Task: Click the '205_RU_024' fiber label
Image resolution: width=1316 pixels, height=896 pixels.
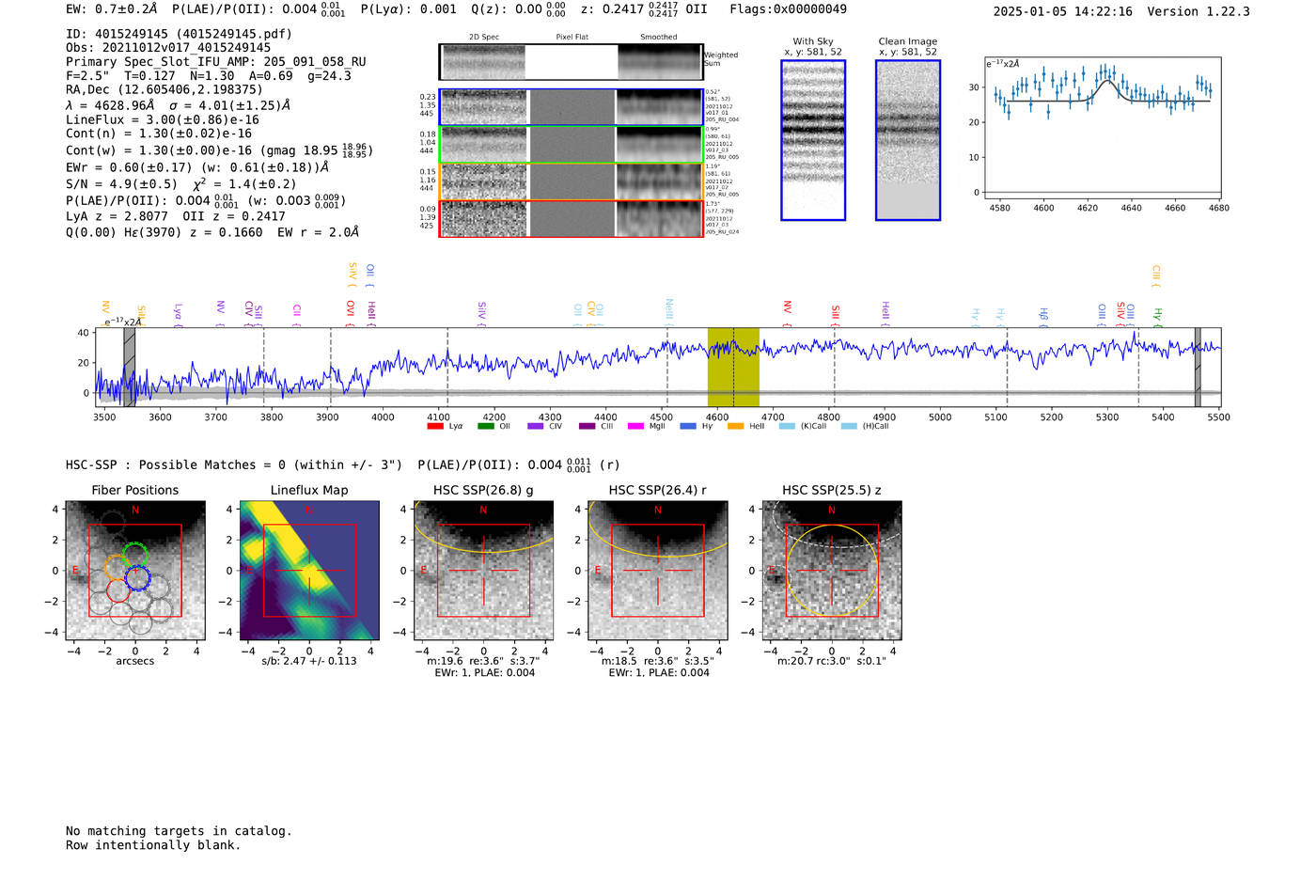Action: point(722,232)
